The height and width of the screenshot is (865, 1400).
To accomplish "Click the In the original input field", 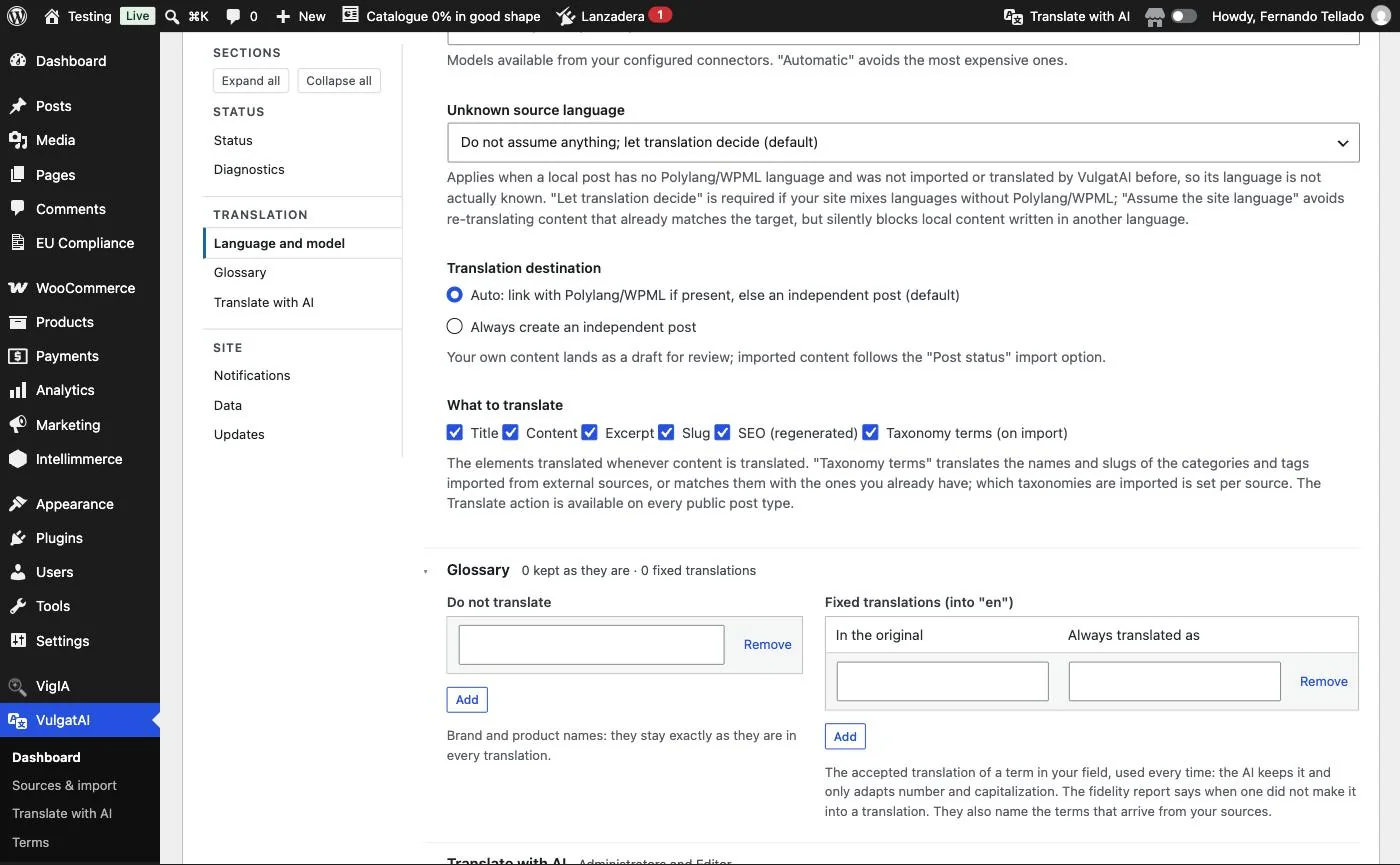I will (943, 682).
